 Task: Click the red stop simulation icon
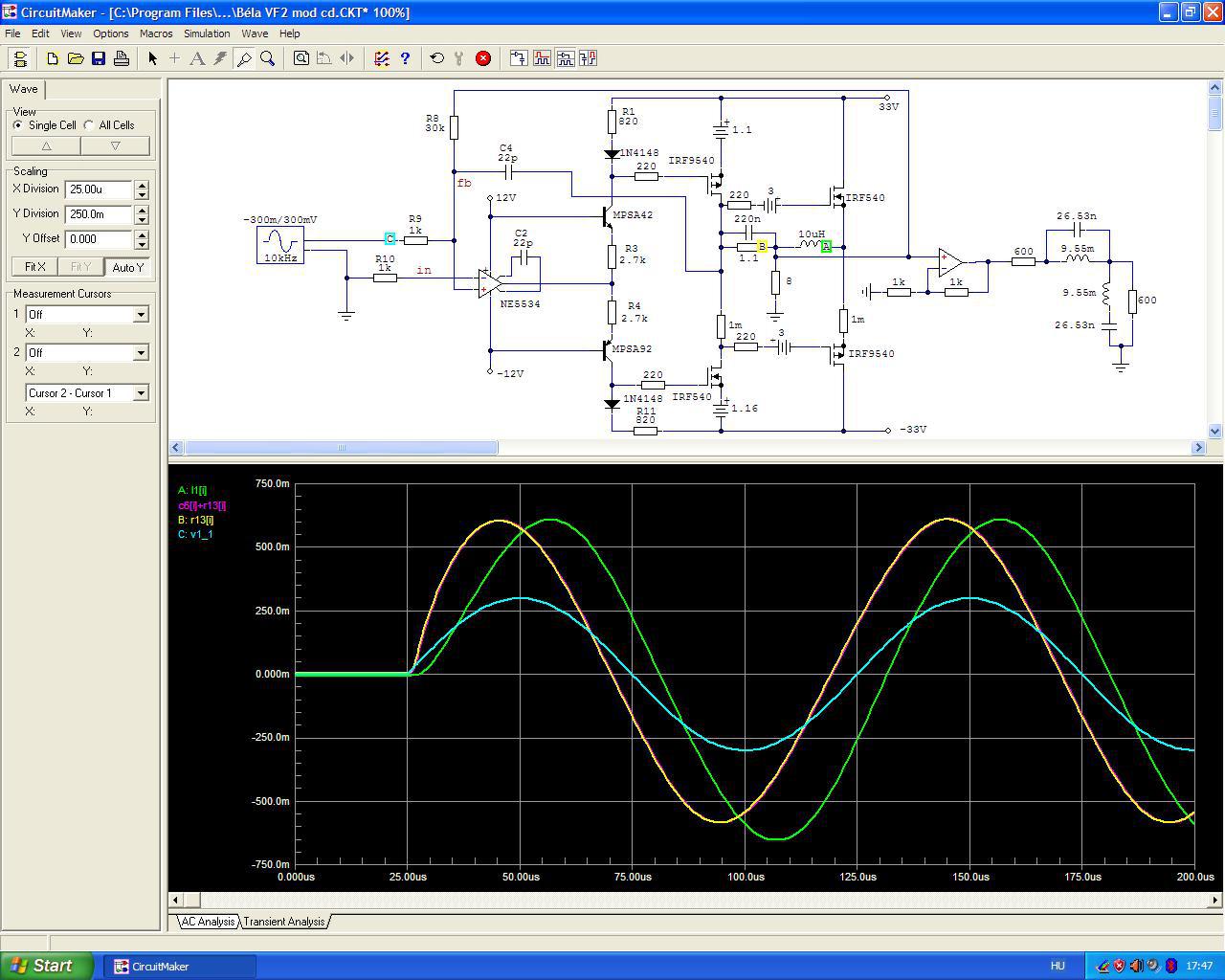(x=483, y=58)
